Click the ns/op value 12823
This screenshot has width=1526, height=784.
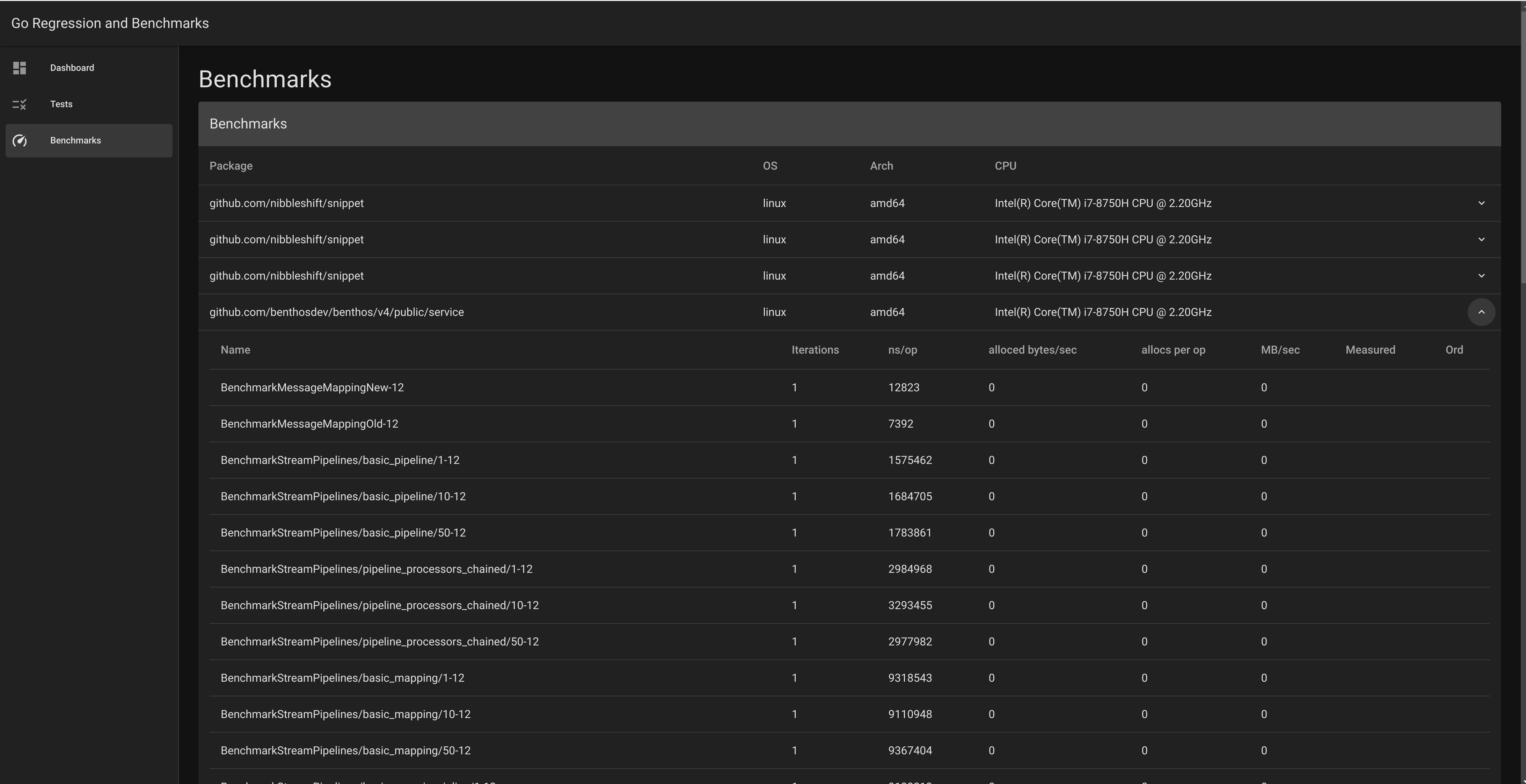[x=903, y=388]
